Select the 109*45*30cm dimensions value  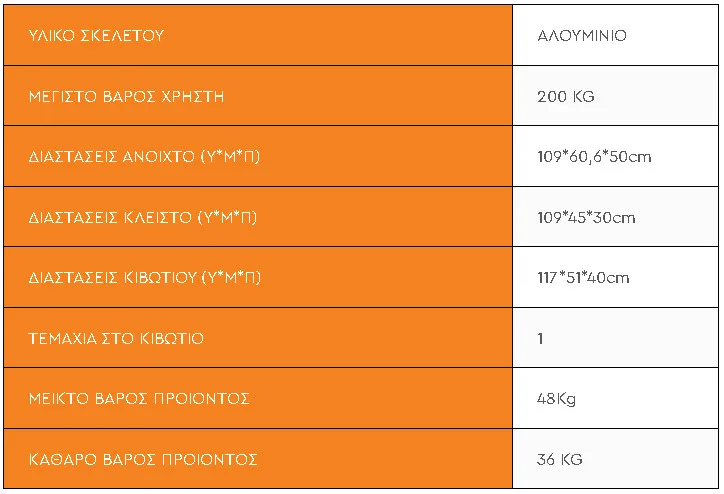click(586, 217)
